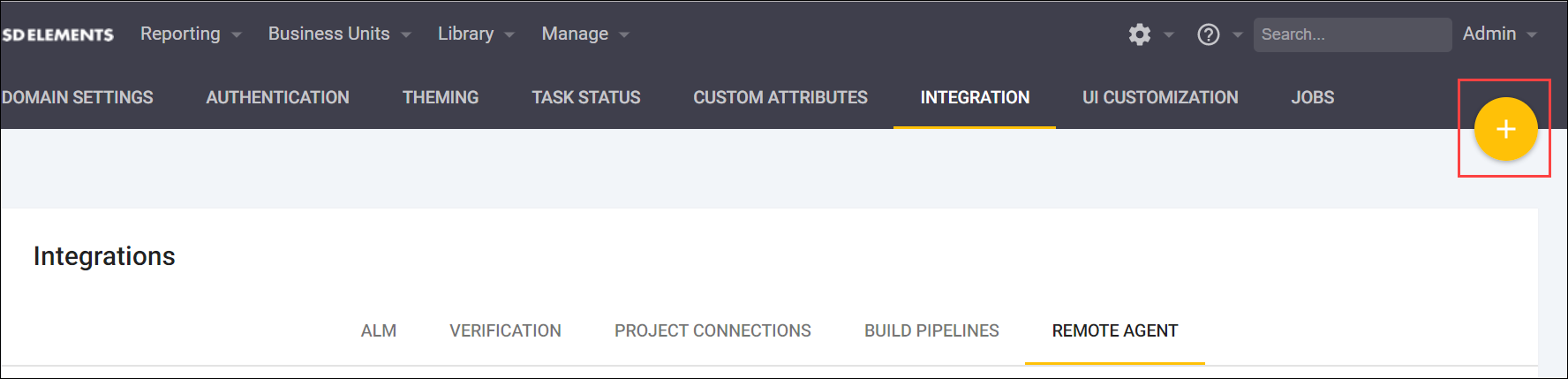Open the Theming tab
The width and height of the screenshot is (1568, 379).
(x=441, y=97)
